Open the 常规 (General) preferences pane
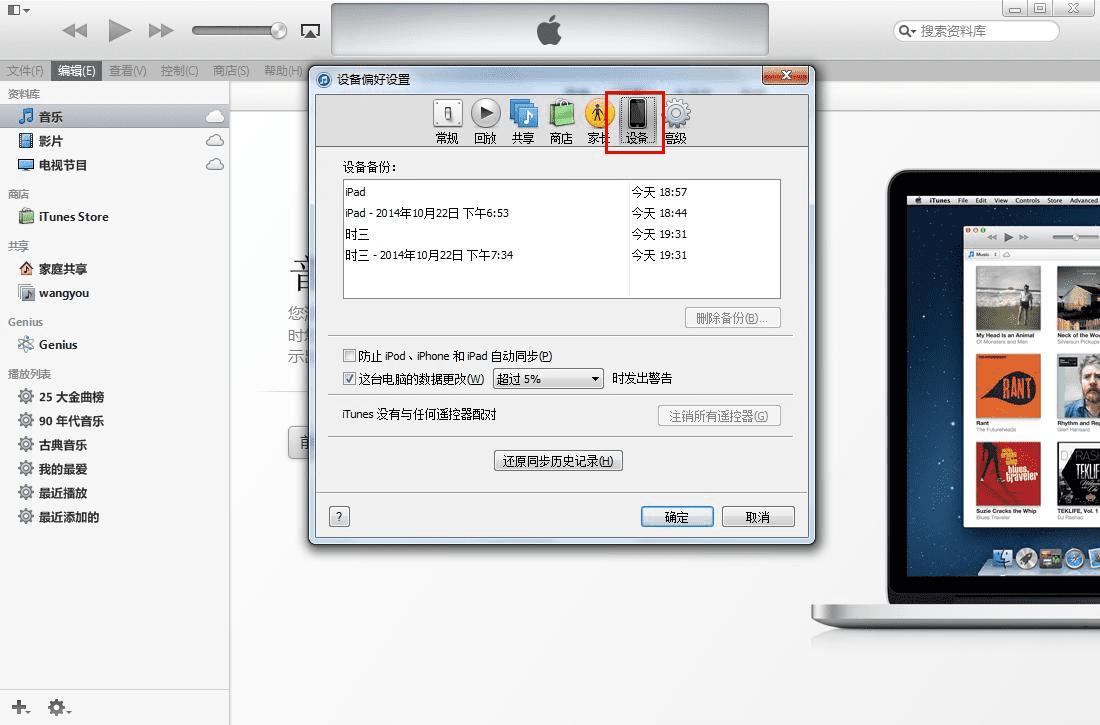Viewport: 1100px width, 725px height. [x=446, y=118]
